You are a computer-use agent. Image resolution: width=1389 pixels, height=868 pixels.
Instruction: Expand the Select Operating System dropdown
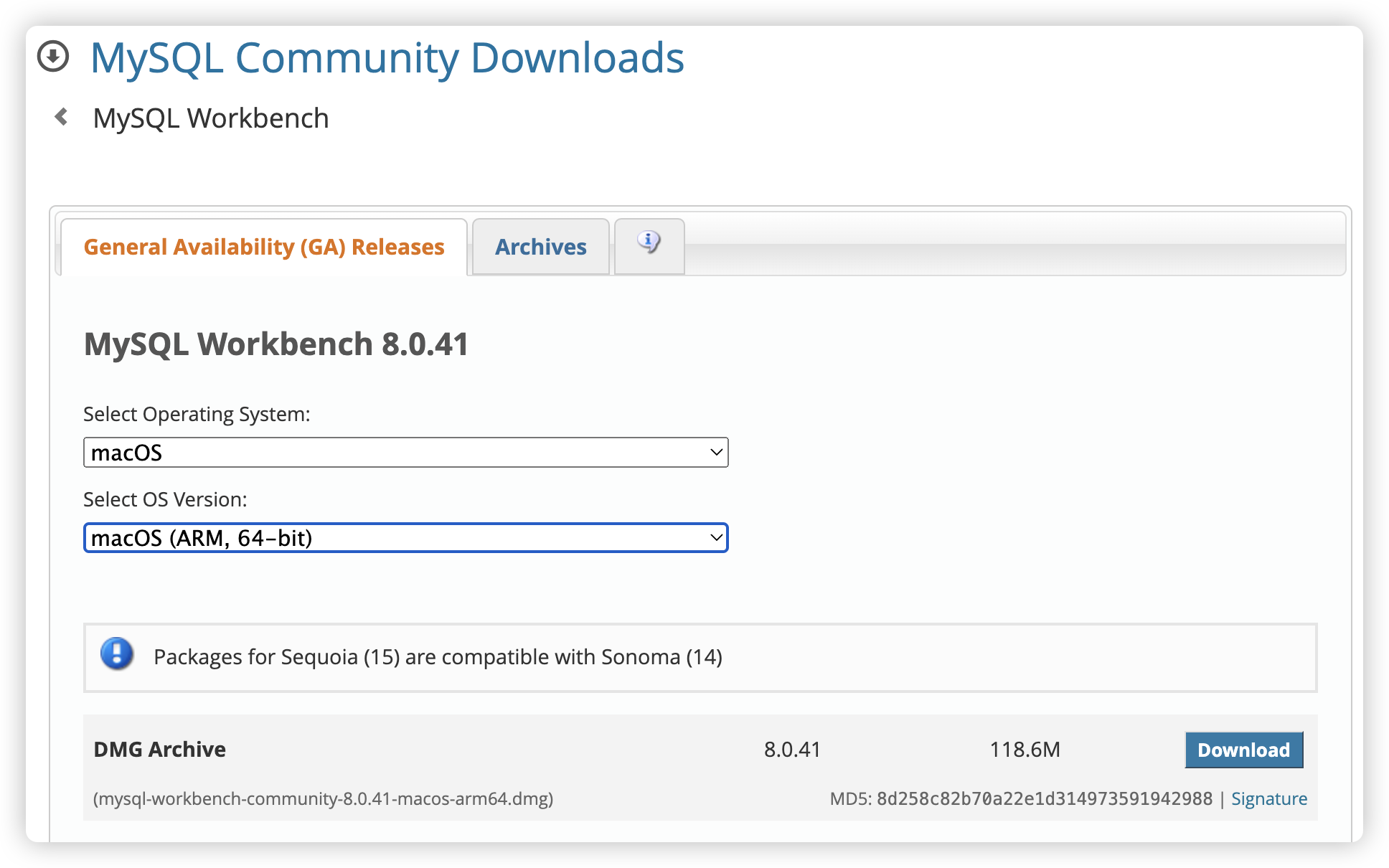pos(405,453)
